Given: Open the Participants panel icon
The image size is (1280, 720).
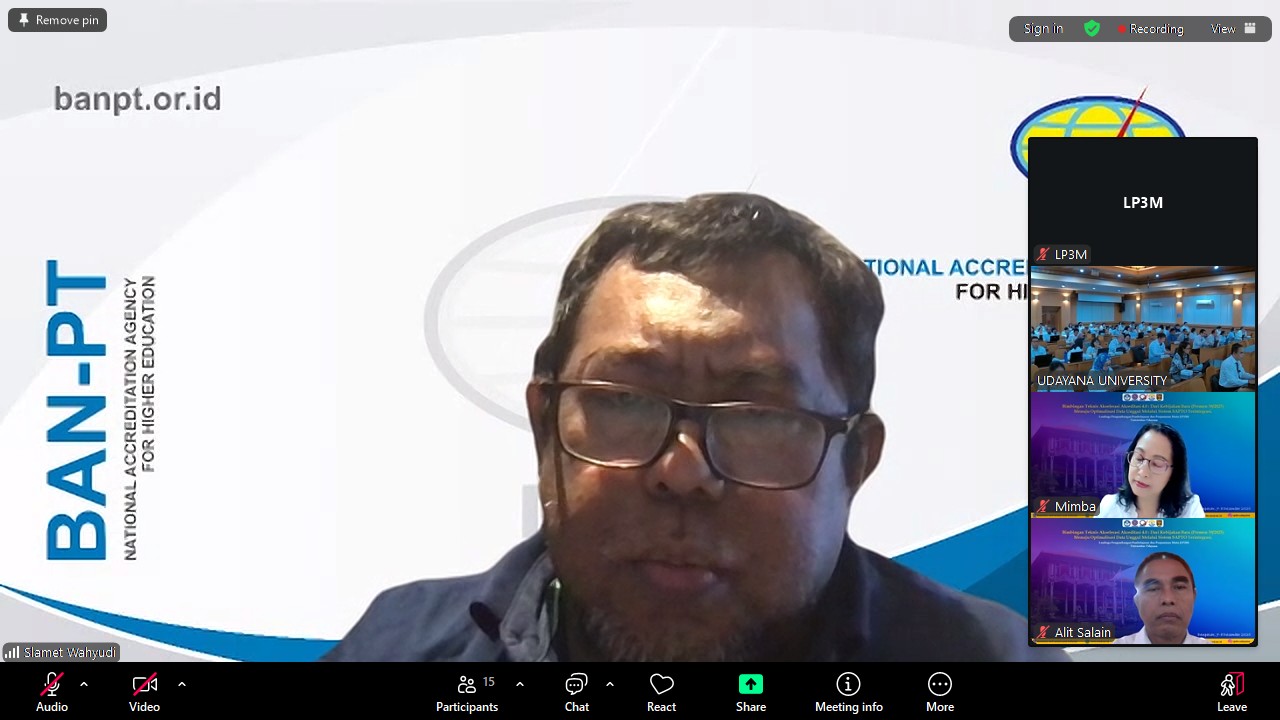Looking at the screenshot, I should (x=466, y=684).
